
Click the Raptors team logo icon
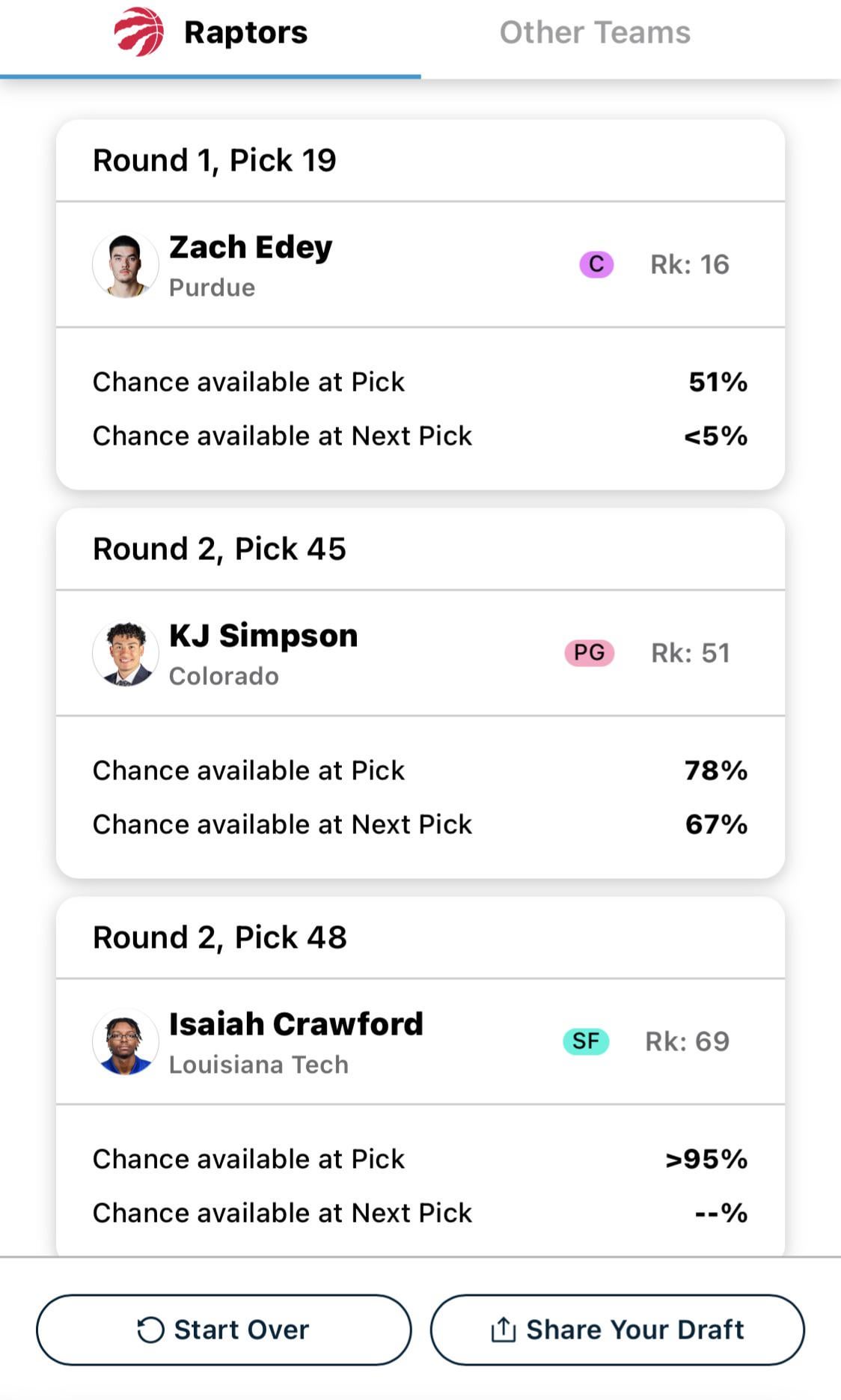click(139, 32)
